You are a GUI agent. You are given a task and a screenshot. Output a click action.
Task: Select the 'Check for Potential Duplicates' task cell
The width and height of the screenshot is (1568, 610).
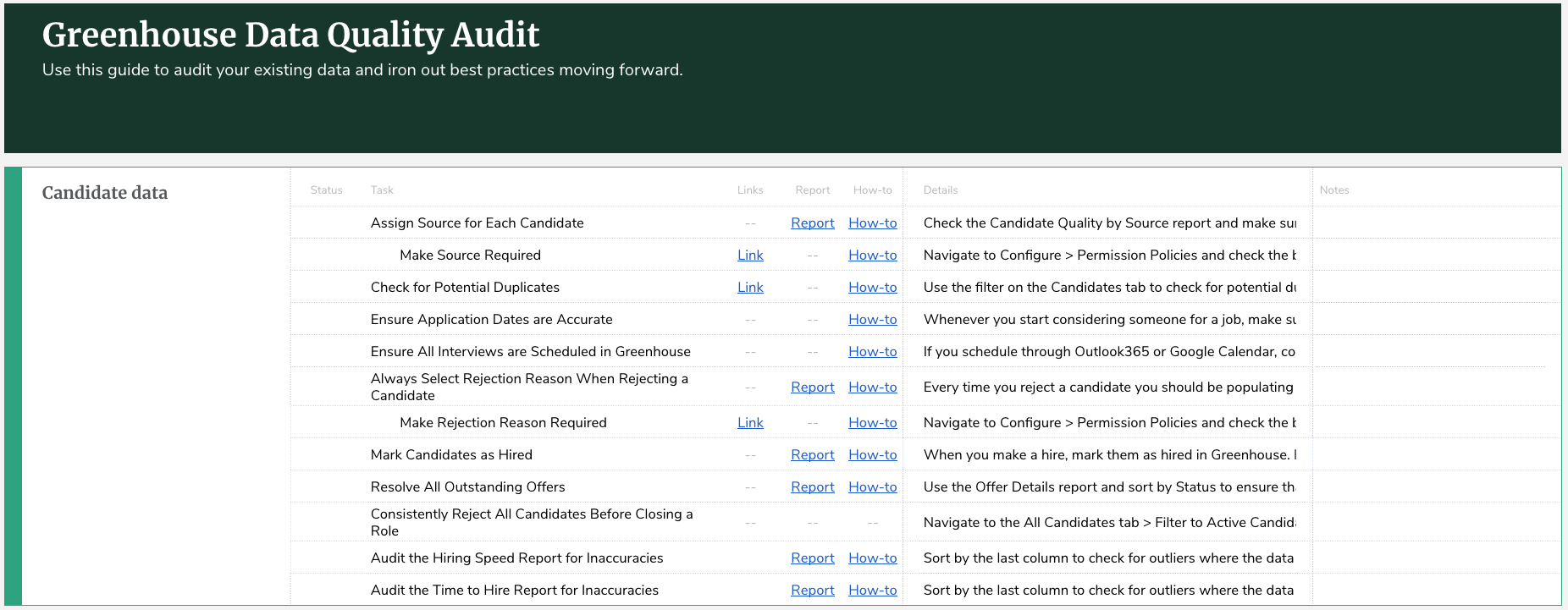point(465,287)
